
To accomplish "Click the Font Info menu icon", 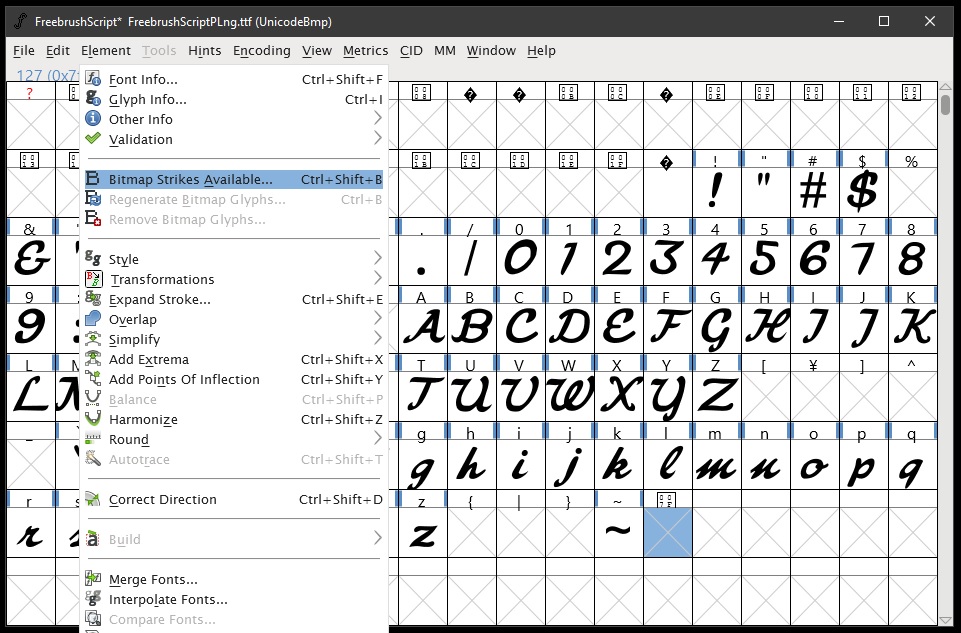I will pos(93,79).
